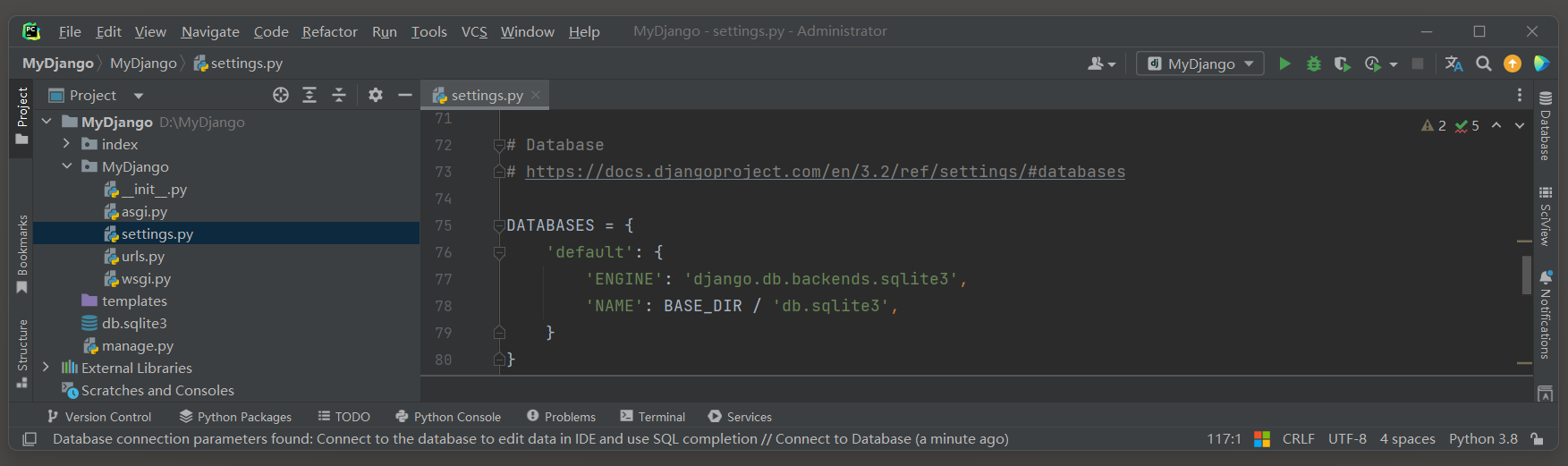Expand External Libraries node
Viewport: 1568px width, 466px height.
pos(47,368)
